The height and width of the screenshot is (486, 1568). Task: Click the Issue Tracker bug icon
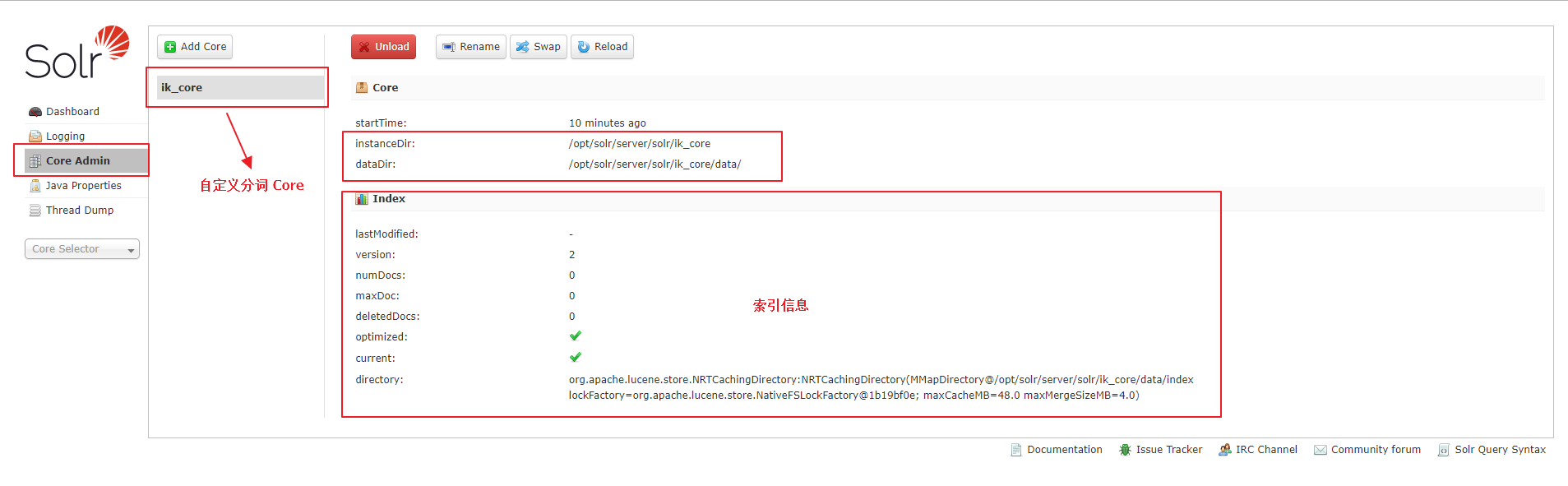click(1125, 450)
